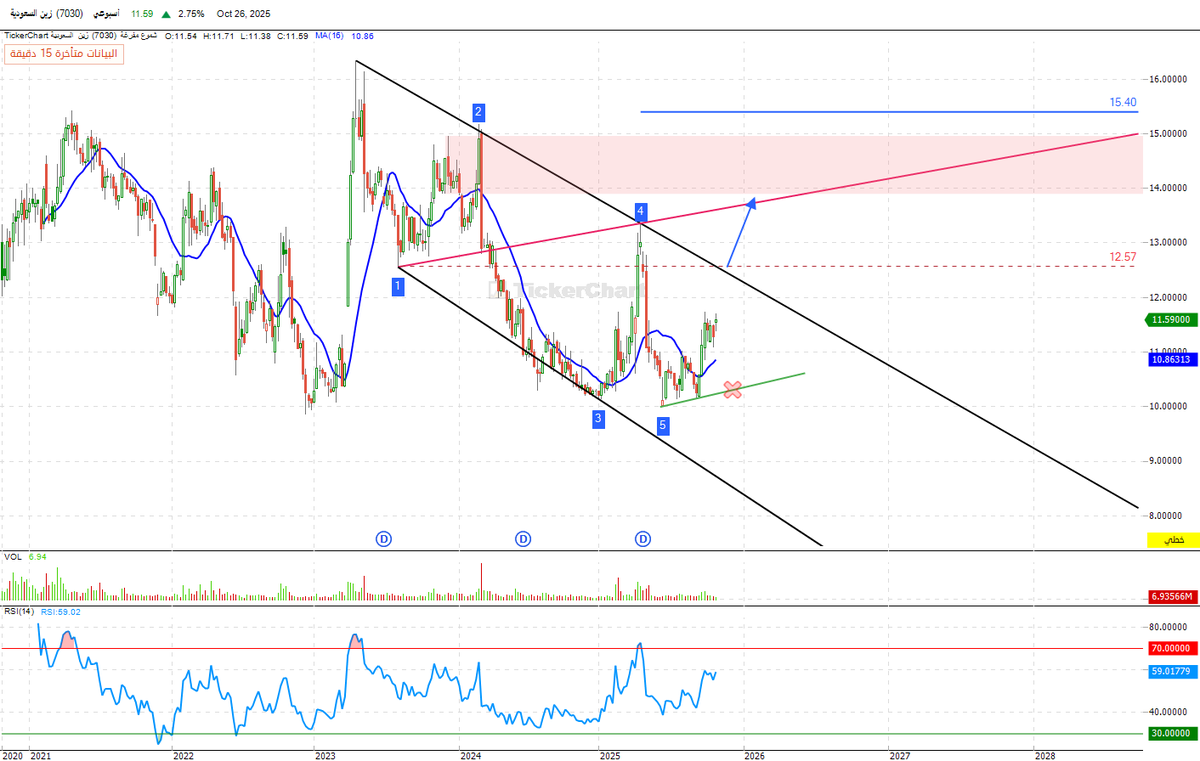
Task: Click the 6.93566M volume value tag
Action: tap(1171, 597)
